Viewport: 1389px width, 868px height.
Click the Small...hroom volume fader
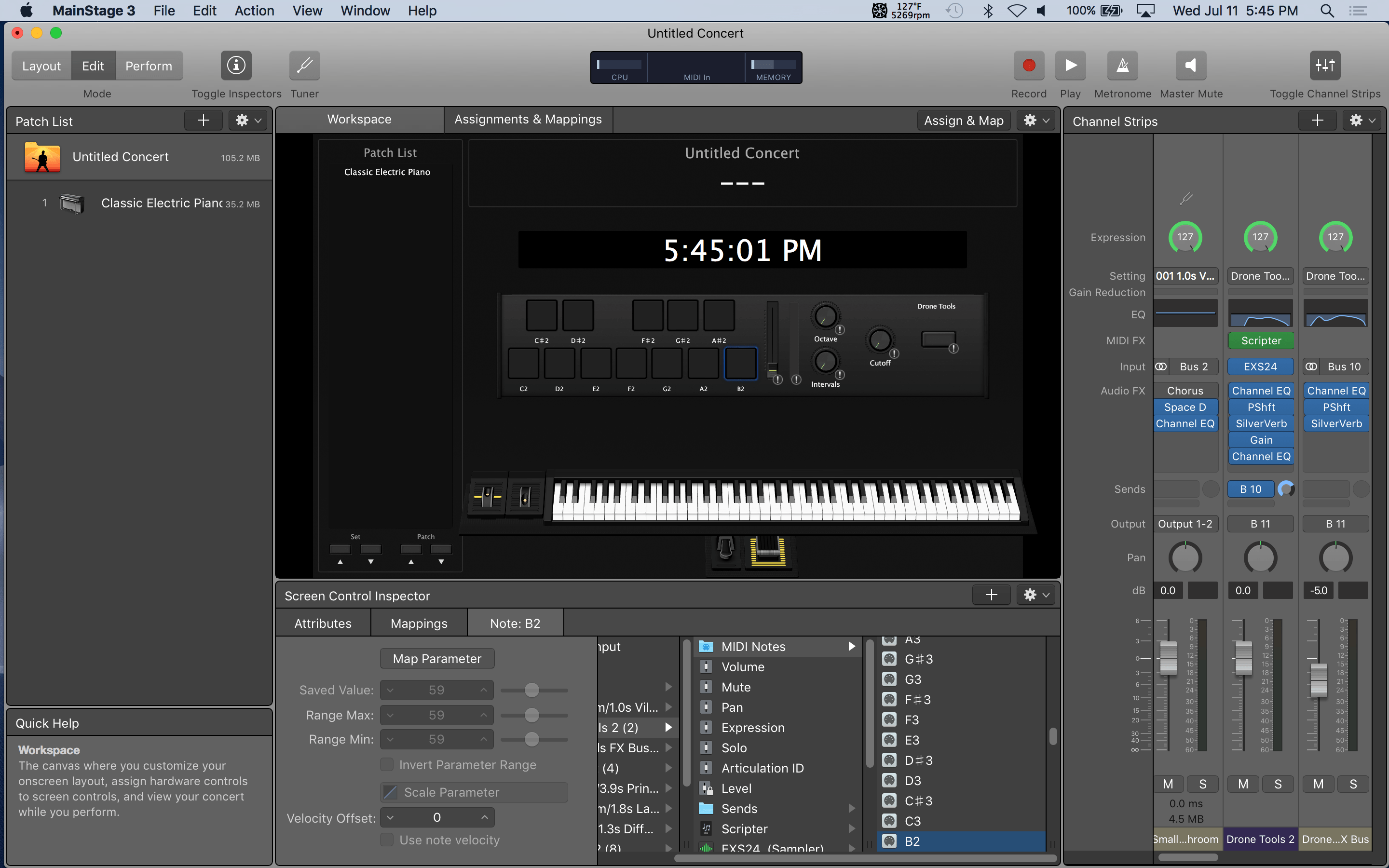pyautogui.click(x=1168, y=658)
